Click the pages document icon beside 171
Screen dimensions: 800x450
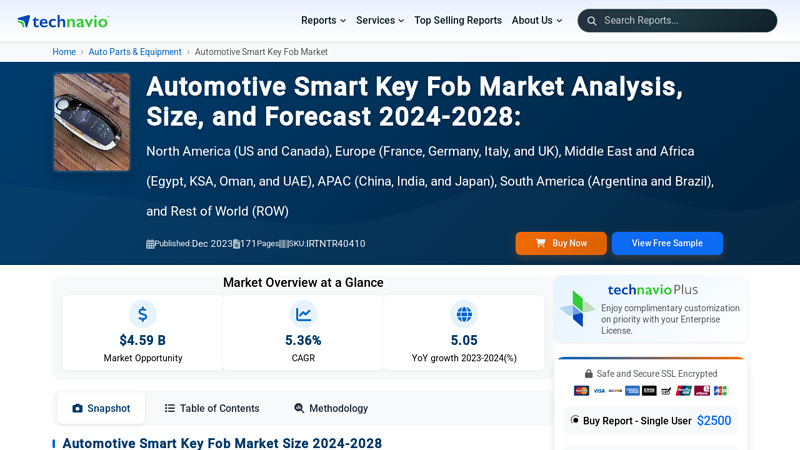click(236, 244)
